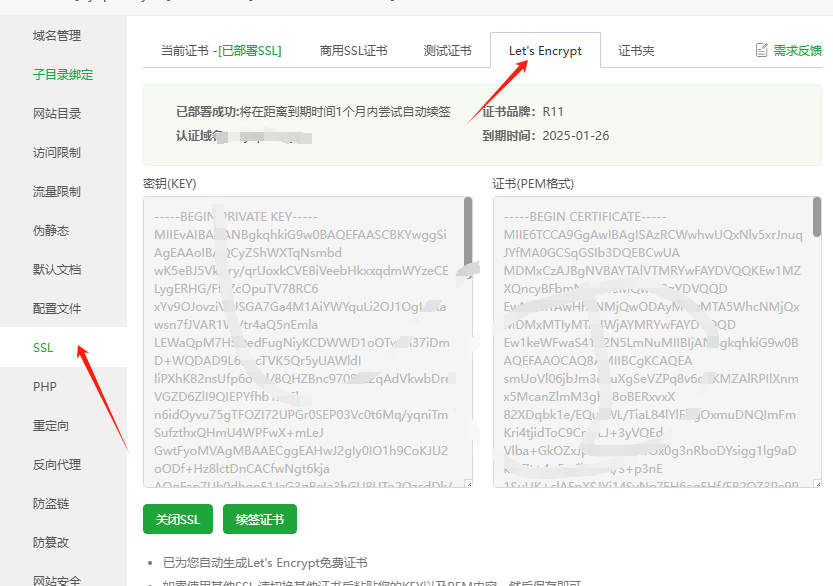Select the 测试证书 tab

[x=447, y=51]
